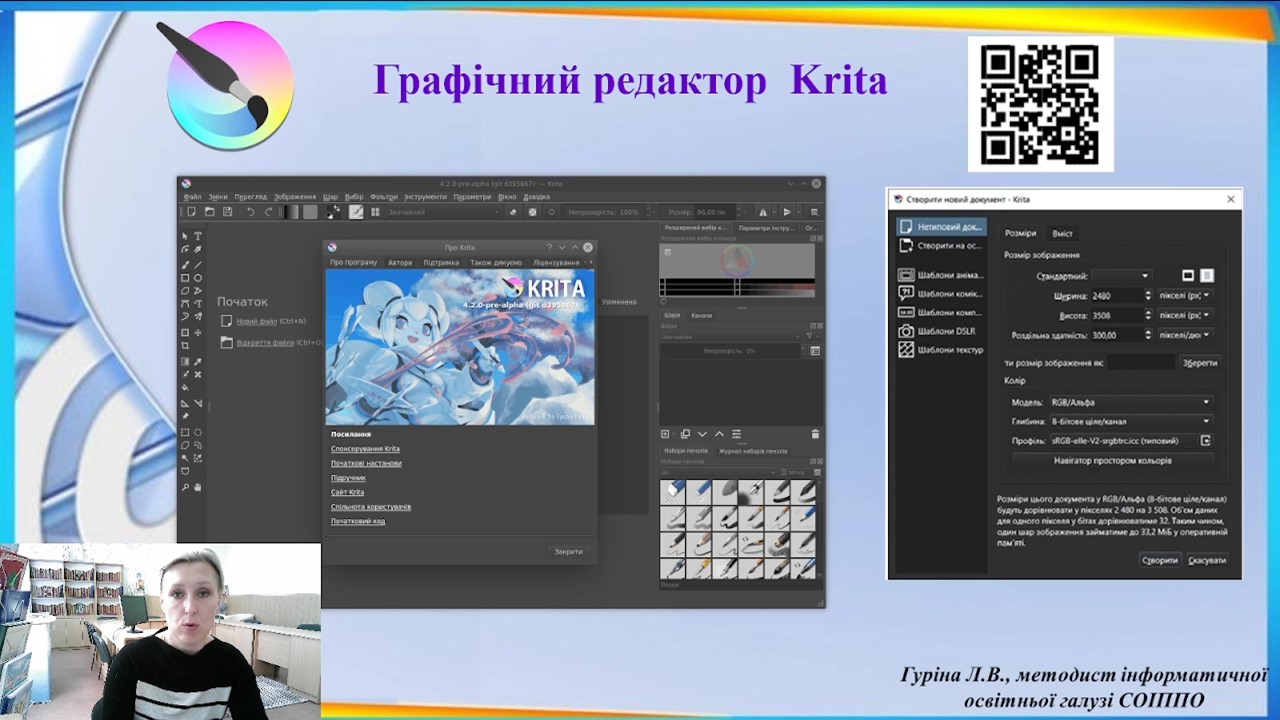The image size is (1280, 720).
Task: Click the duplicate layer icon
Action: 685,434
